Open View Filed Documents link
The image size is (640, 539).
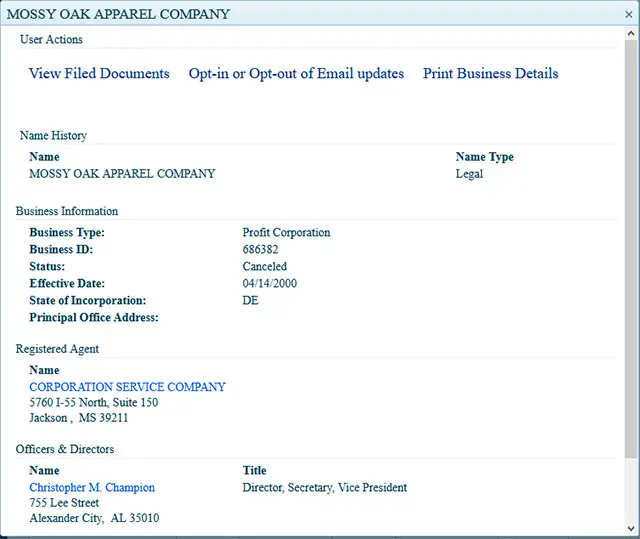click(x=99, y=73)
